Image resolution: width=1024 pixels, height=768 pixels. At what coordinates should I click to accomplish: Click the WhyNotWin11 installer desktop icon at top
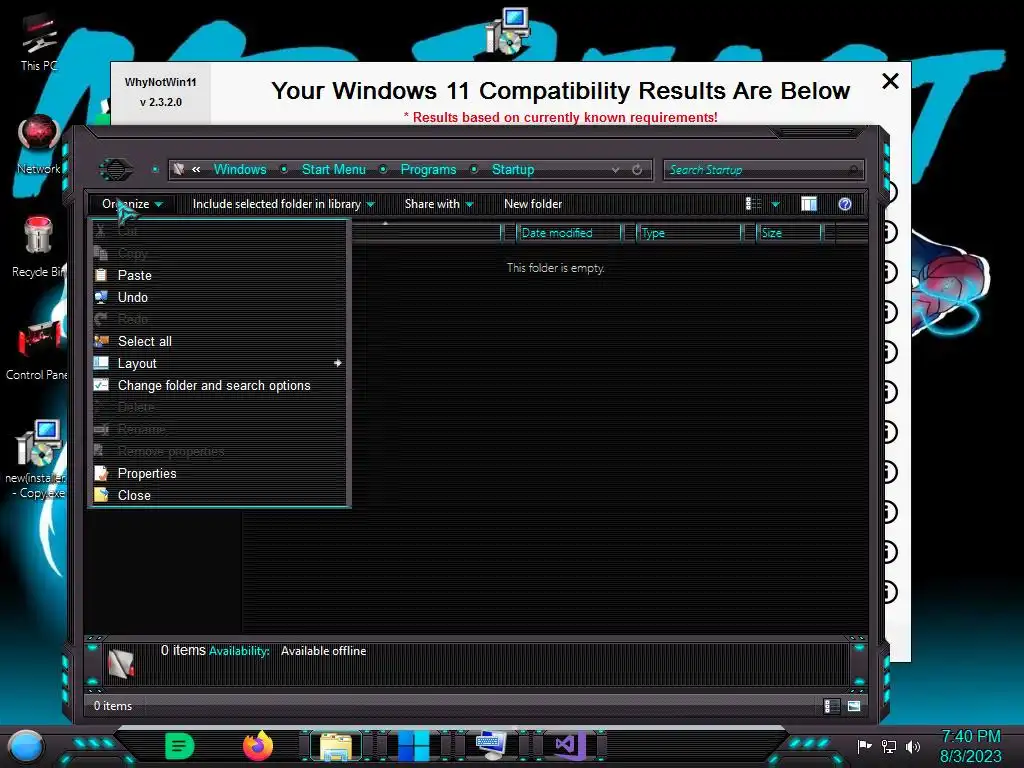pos(507,31)
